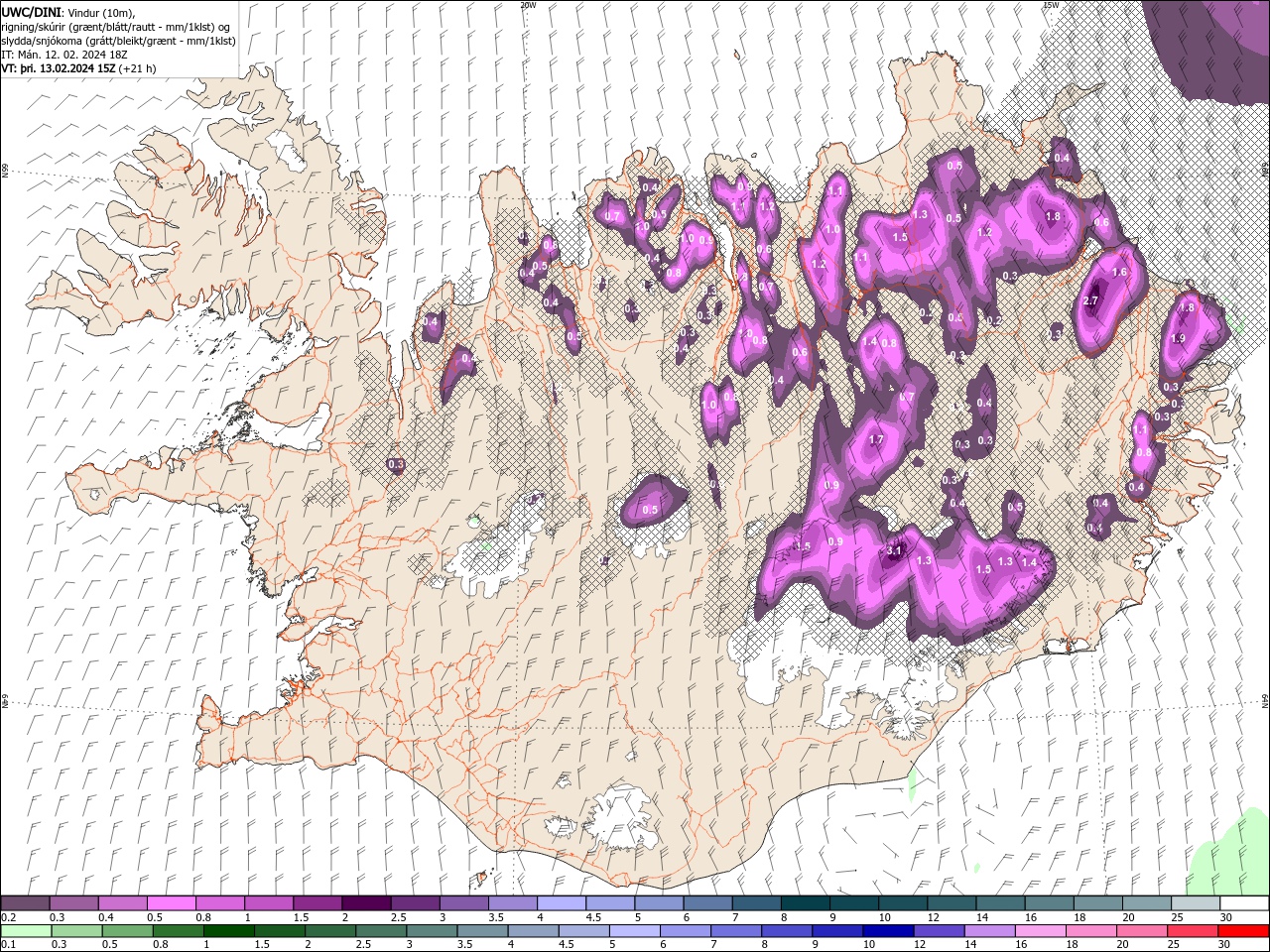Click the (+21 h) forecast offset text
The width and height of the screenshot is (1270, 952).
(x=137, y=68)
